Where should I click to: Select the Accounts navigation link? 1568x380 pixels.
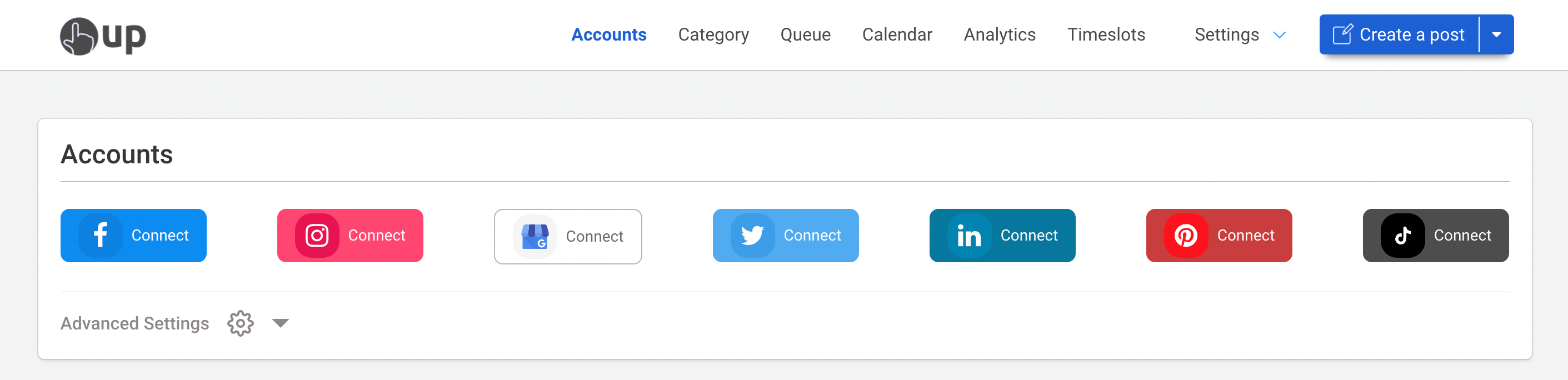point(608,34)
